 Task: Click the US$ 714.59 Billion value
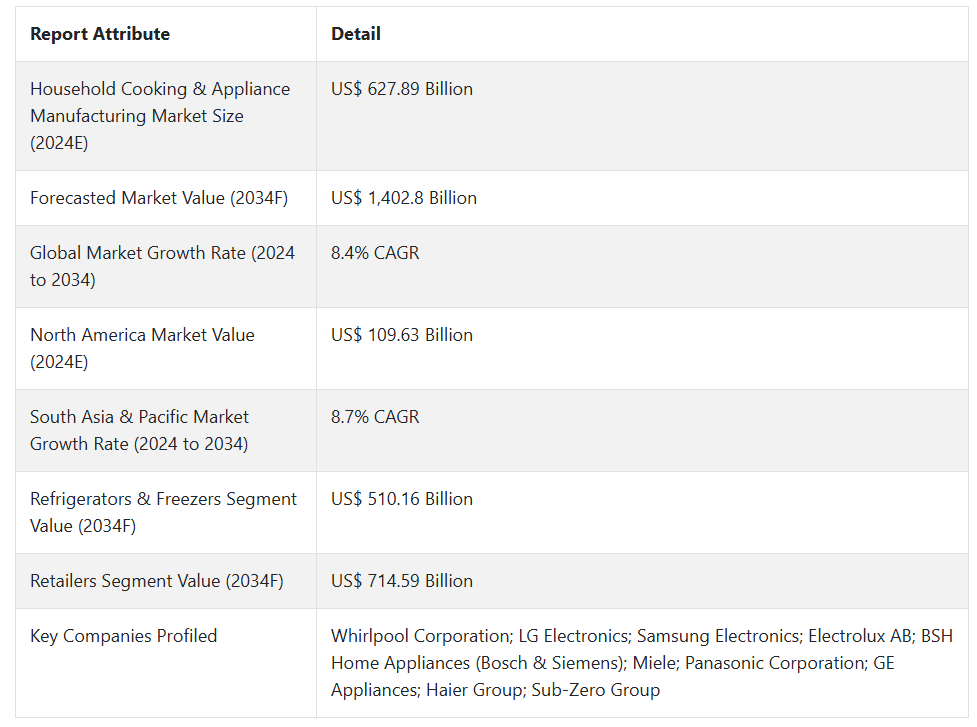[x=402, y=581]
